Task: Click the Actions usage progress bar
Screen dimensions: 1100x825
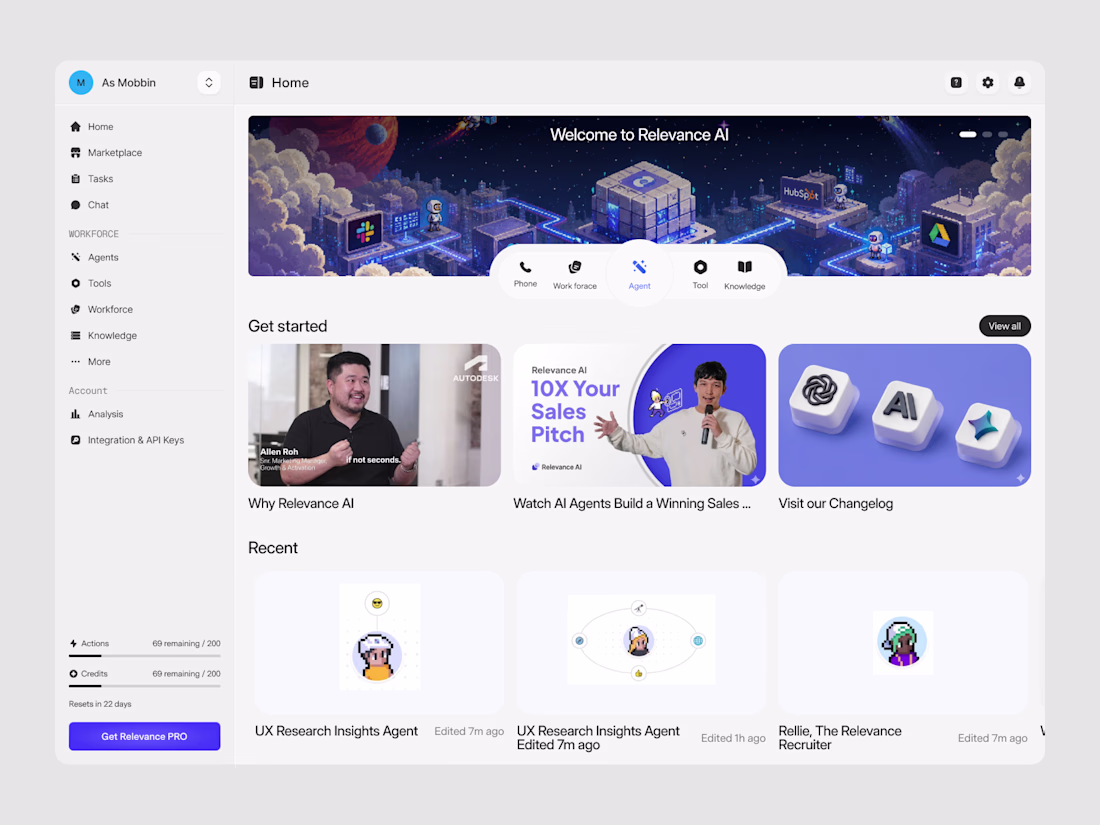Action: click(x=145, y=656)
